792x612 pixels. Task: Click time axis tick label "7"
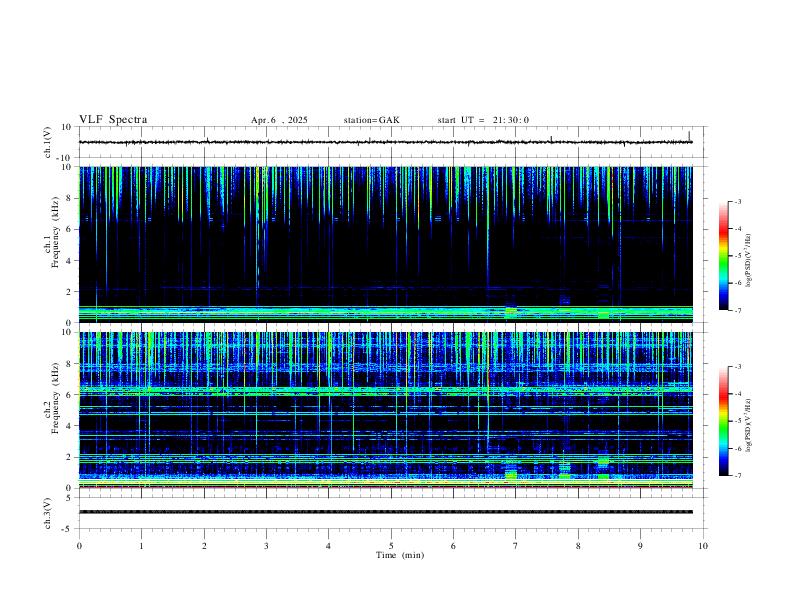point(516,546)
